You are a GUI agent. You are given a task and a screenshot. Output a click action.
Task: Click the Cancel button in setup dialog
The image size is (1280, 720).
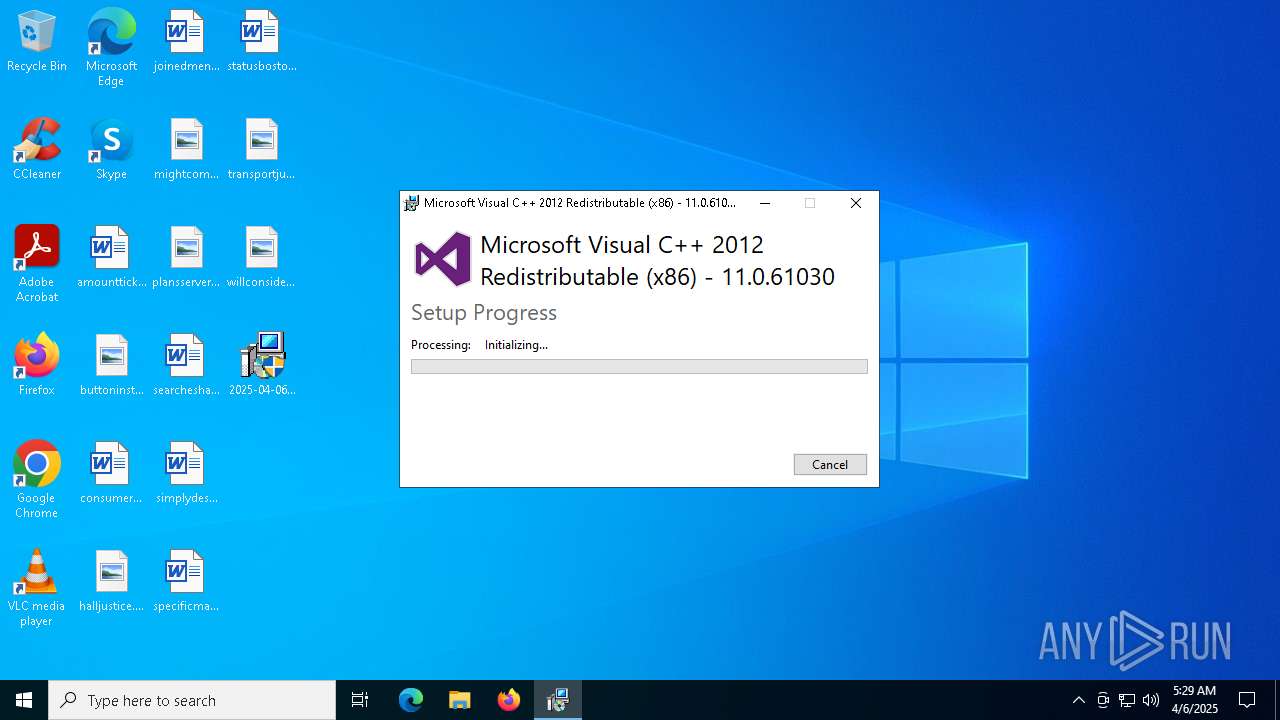[830, 464]
